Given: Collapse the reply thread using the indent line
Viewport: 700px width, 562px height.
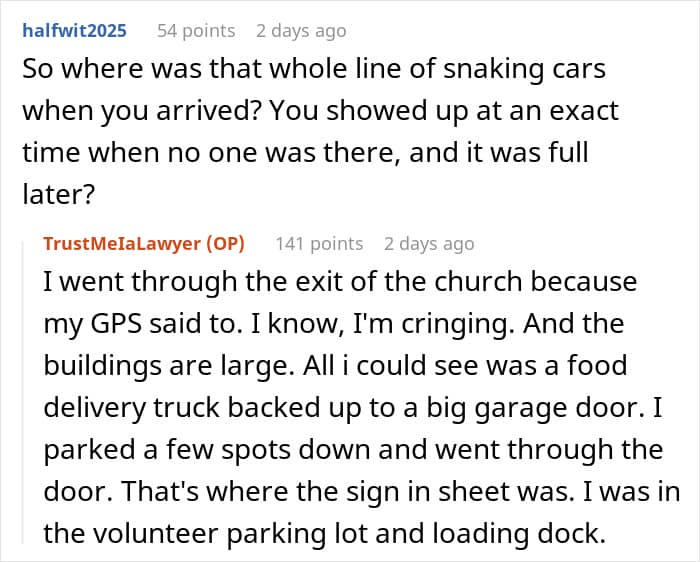Looking at the screenshot, I should click(x=24, y=391).
